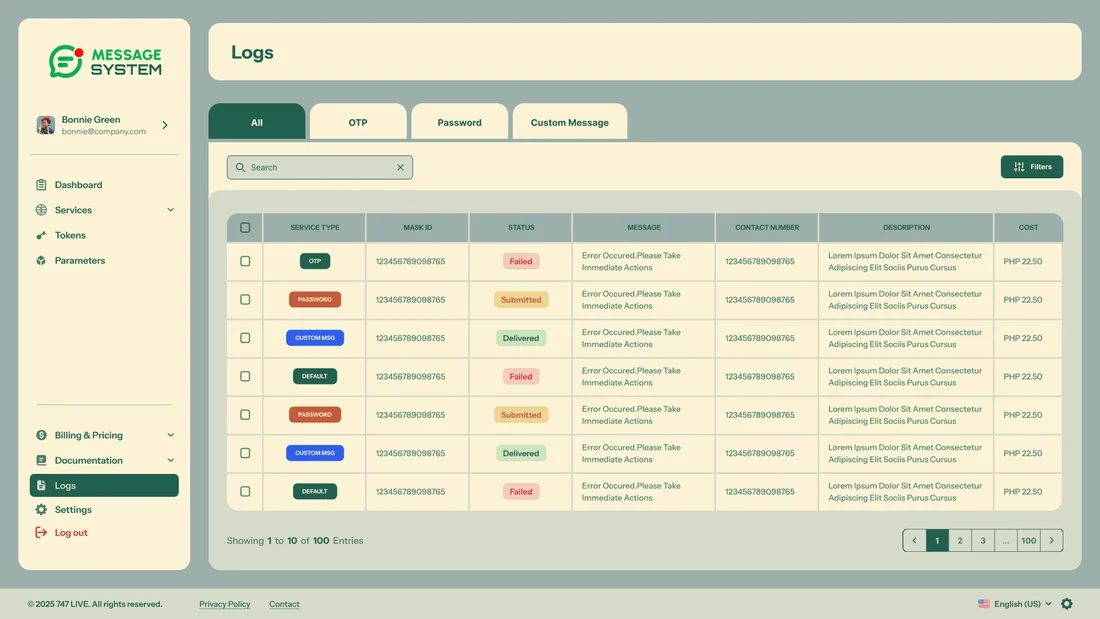Viewport: 1100px width, 619px height.
Task: Click the search magnifier icon
Action: point(241,167)
